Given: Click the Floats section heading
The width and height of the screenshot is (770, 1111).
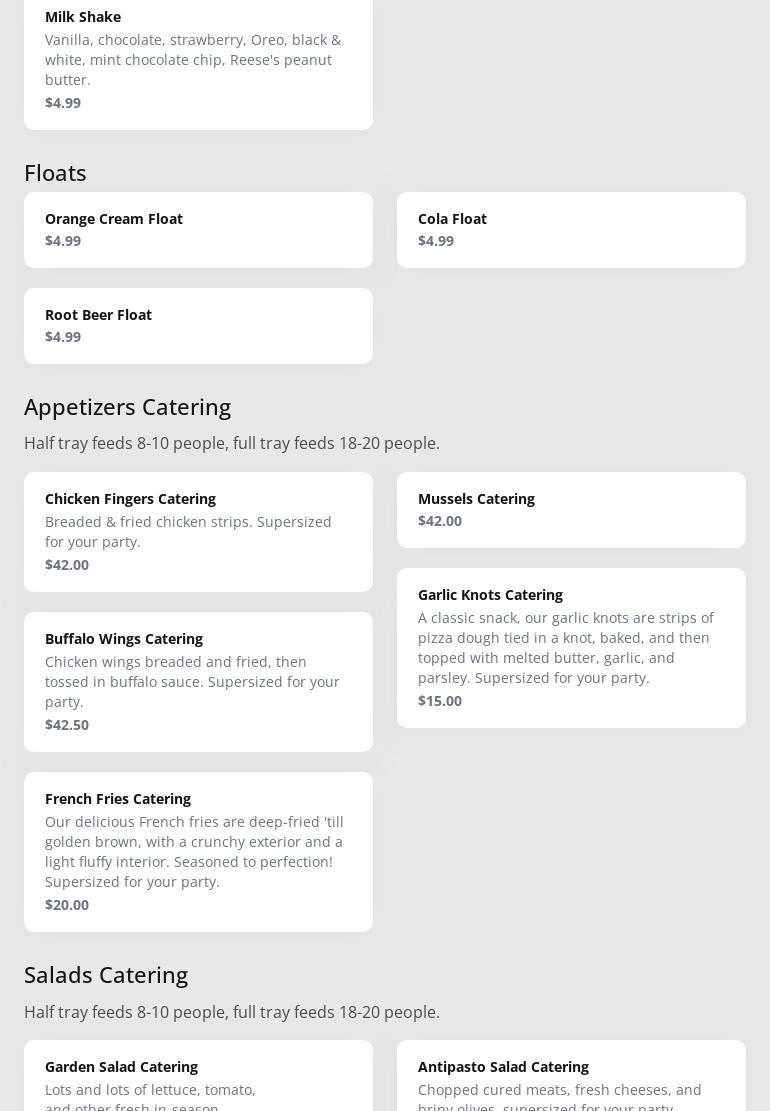Looking at the screenshot, I should point(55,173).
